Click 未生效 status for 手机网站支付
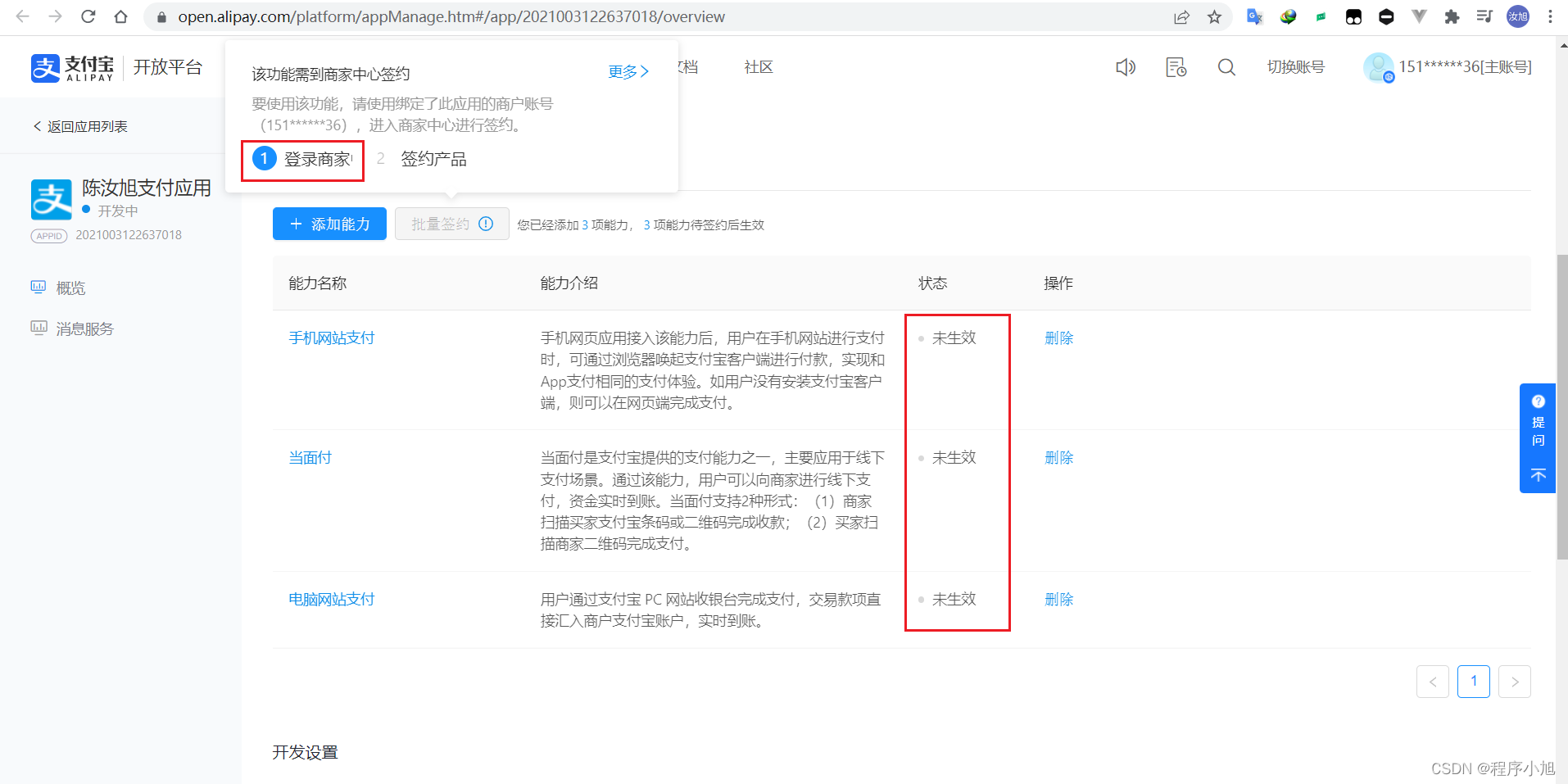 954,338
